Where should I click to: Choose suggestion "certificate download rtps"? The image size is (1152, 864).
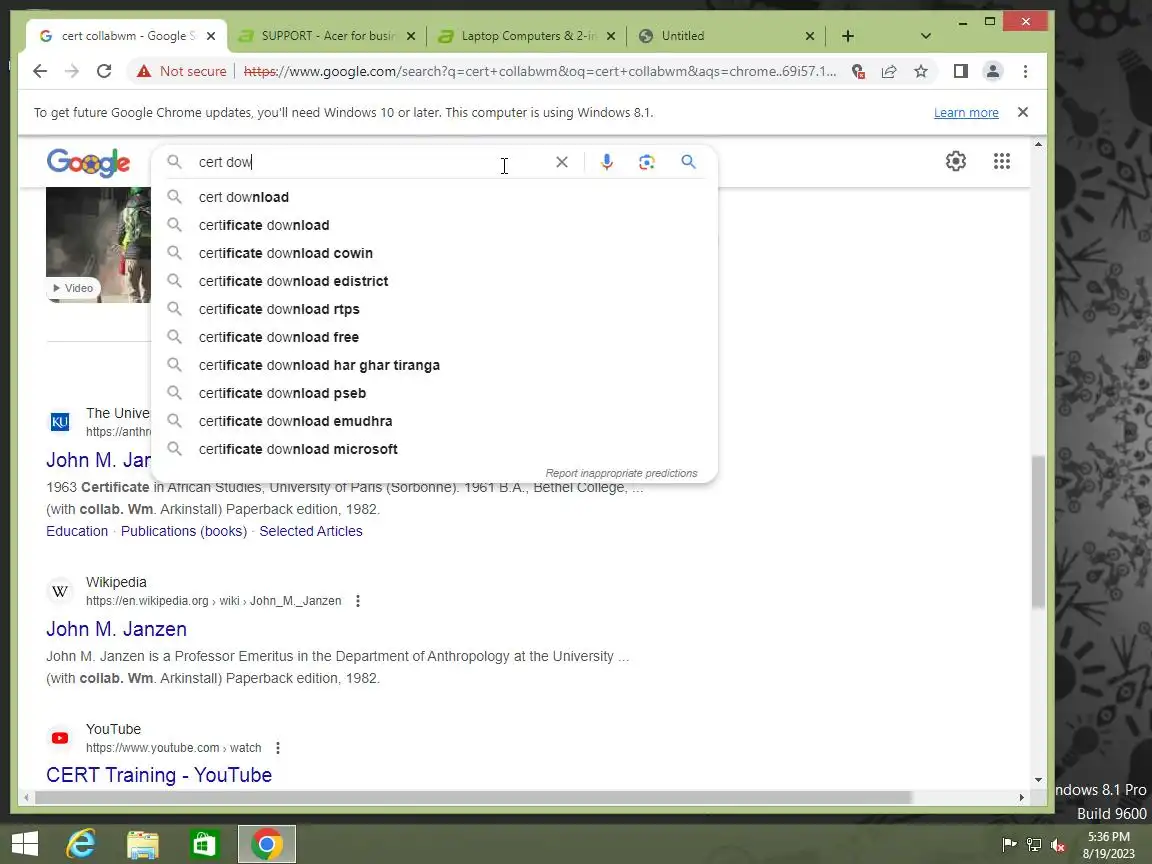434,309
